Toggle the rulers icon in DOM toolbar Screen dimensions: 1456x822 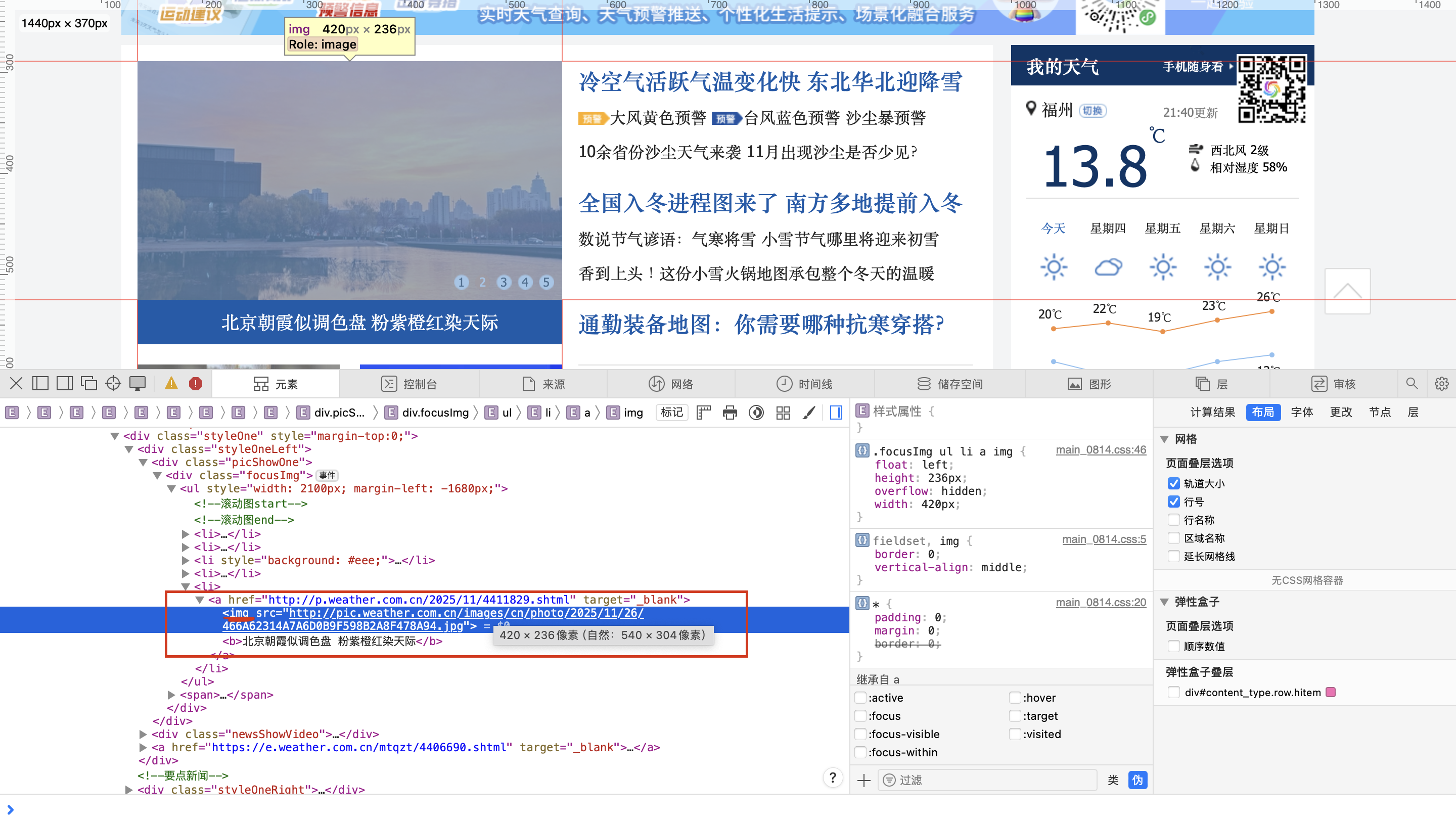[x=703, y=413]
